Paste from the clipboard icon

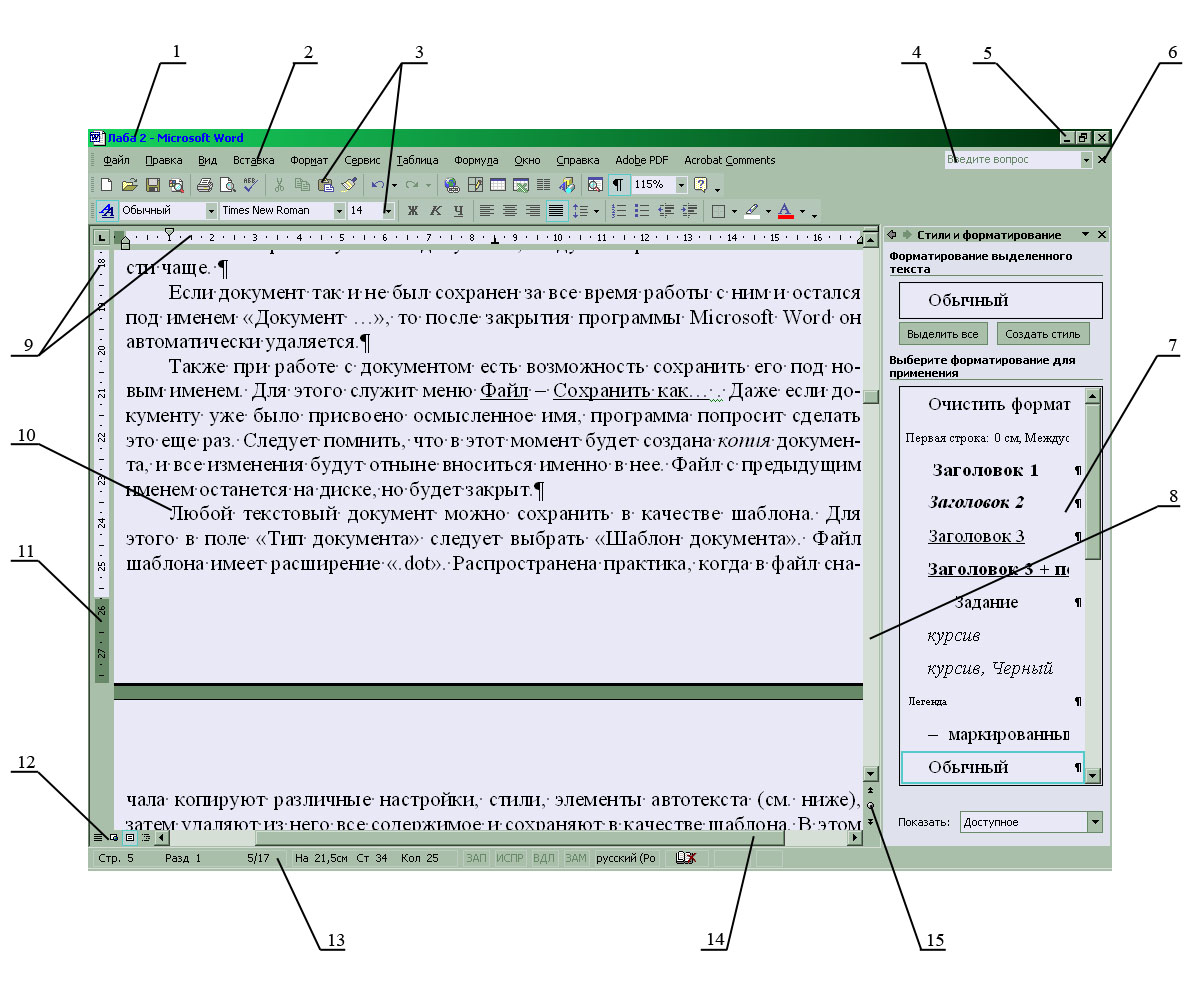click(325, 185)
